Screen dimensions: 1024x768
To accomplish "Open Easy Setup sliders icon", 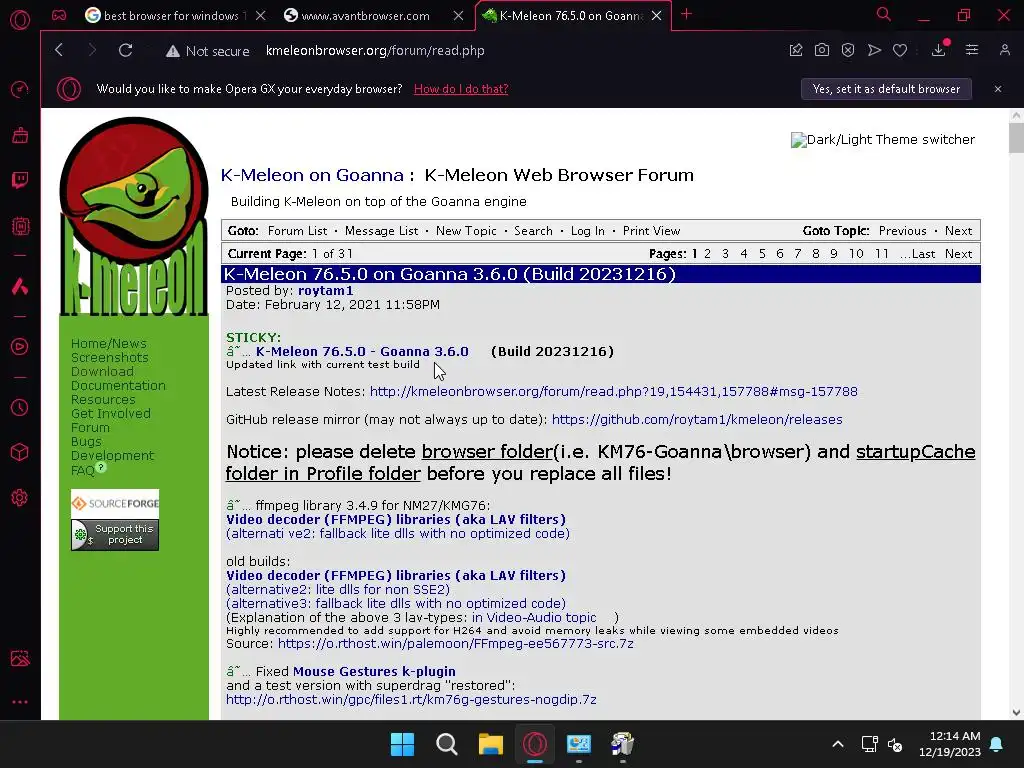I will 972,50.
